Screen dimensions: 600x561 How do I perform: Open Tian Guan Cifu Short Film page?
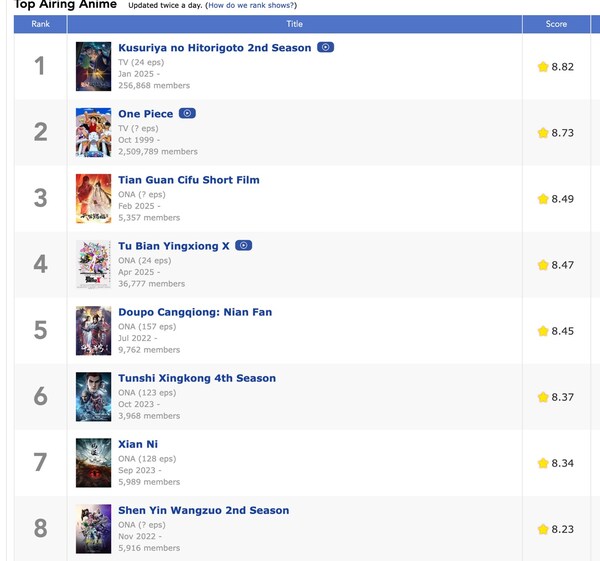pos(188,180)
